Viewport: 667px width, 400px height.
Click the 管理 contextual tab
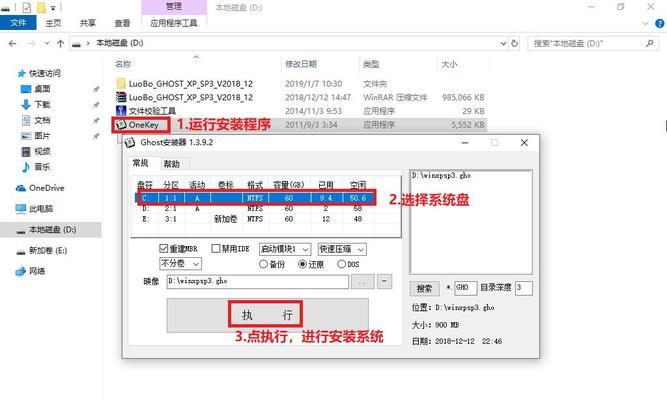tap(174, 6)
